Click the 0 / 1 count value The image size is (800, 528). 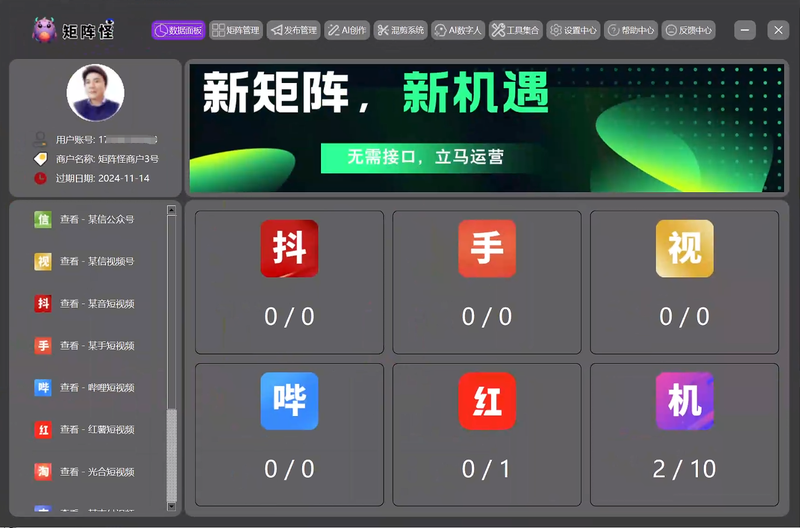(486, 469)
